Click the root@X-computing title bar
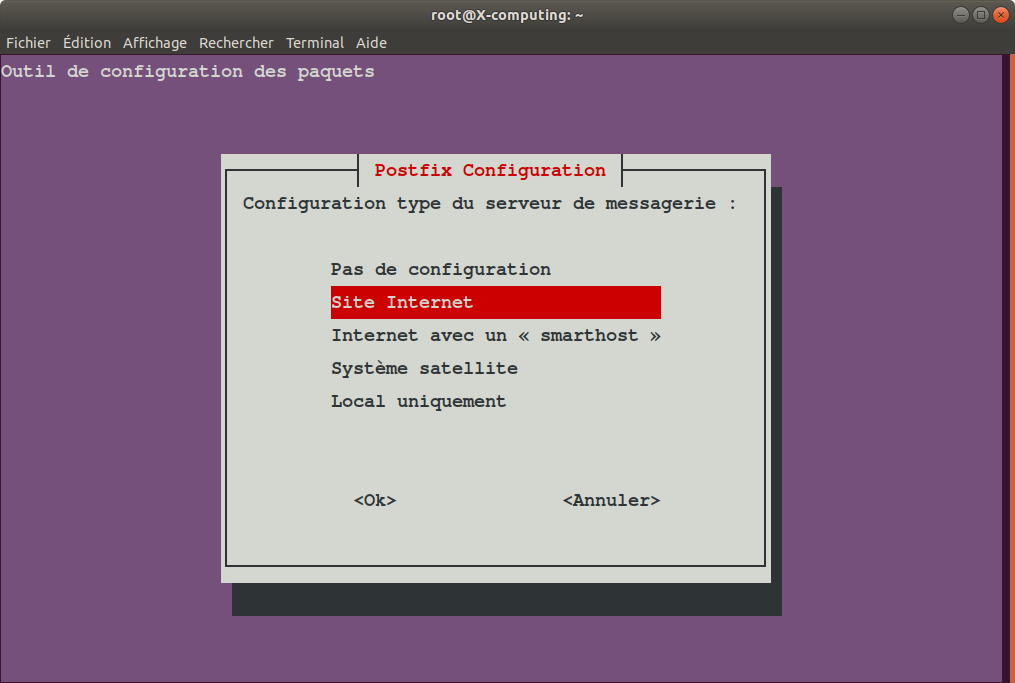 (507, 15)
